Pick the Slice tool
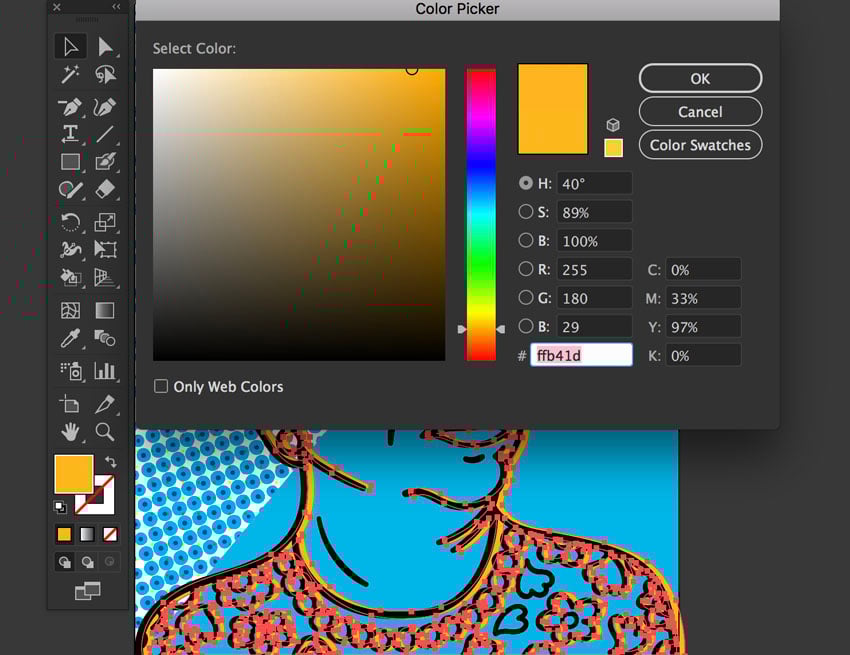The width and height of the screenshot is (850, 655). (105, 404)
